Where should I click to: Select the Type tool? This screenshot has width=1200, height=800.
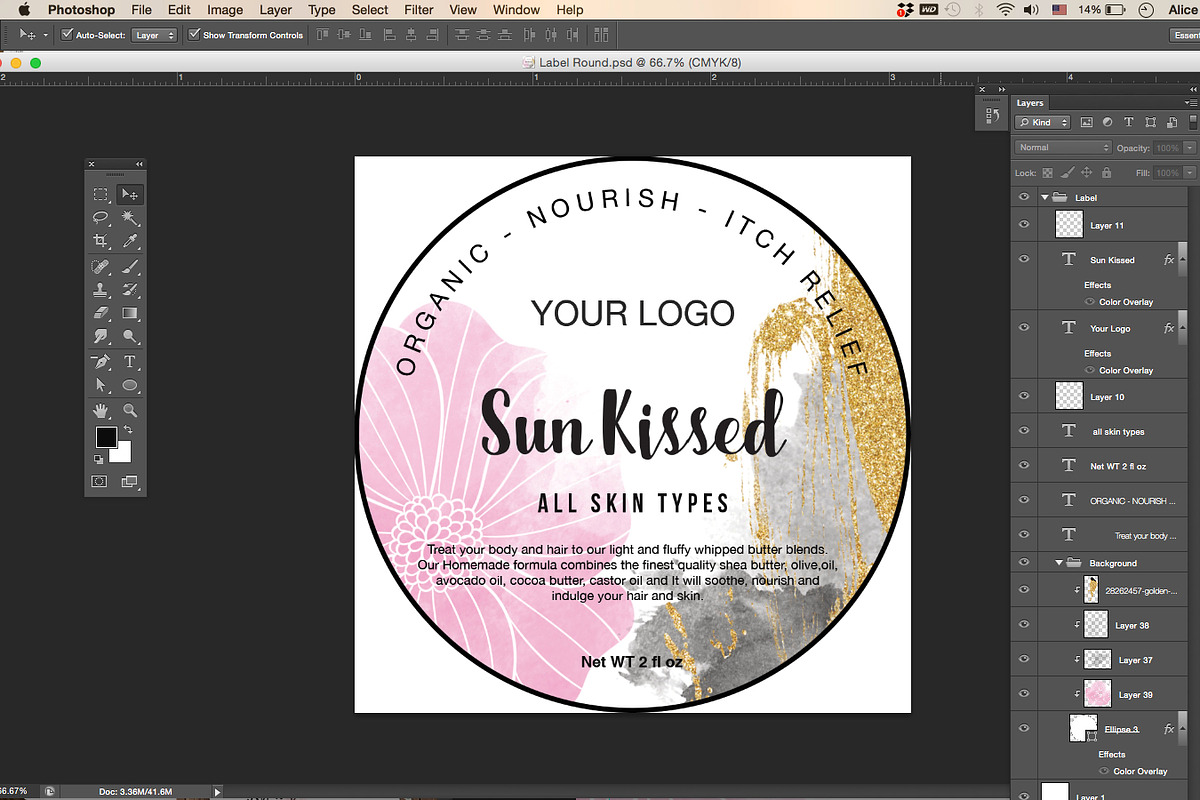click(x=130, y=362)
